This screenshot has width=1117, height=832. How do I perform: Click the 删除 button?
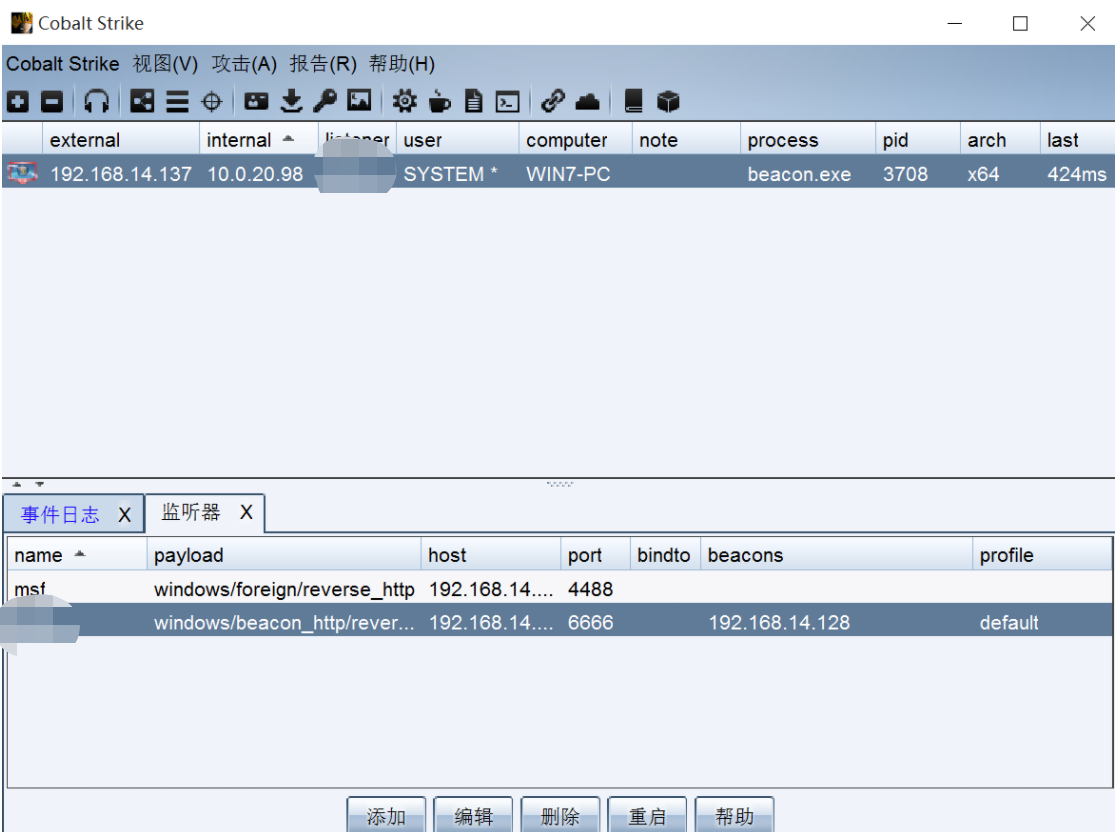coord(560,816)
